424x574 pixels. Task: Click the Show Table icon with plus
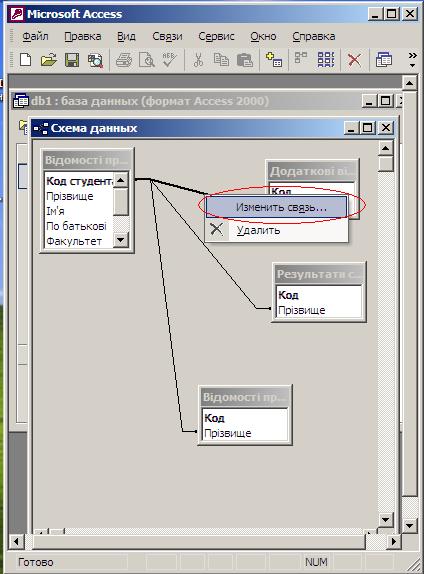[274, 60]
